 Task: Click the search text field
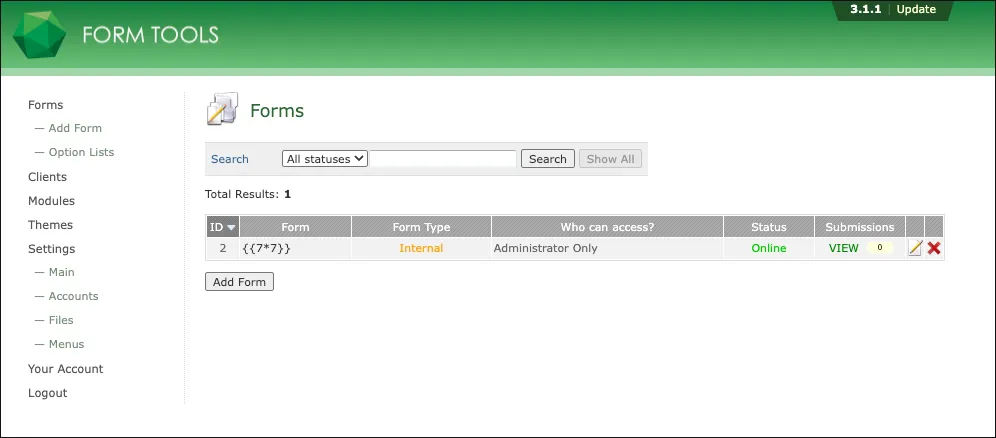[x=443, y=159]
